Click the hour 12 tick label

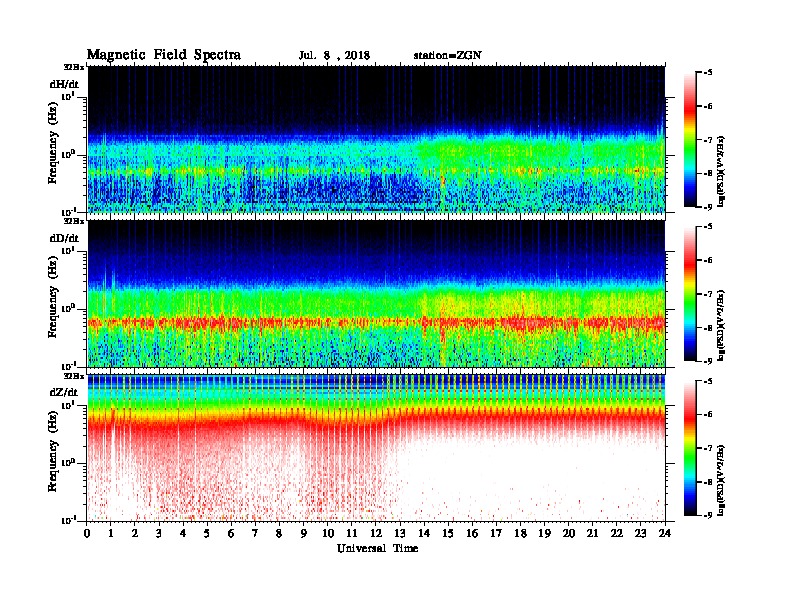point(376,533)
